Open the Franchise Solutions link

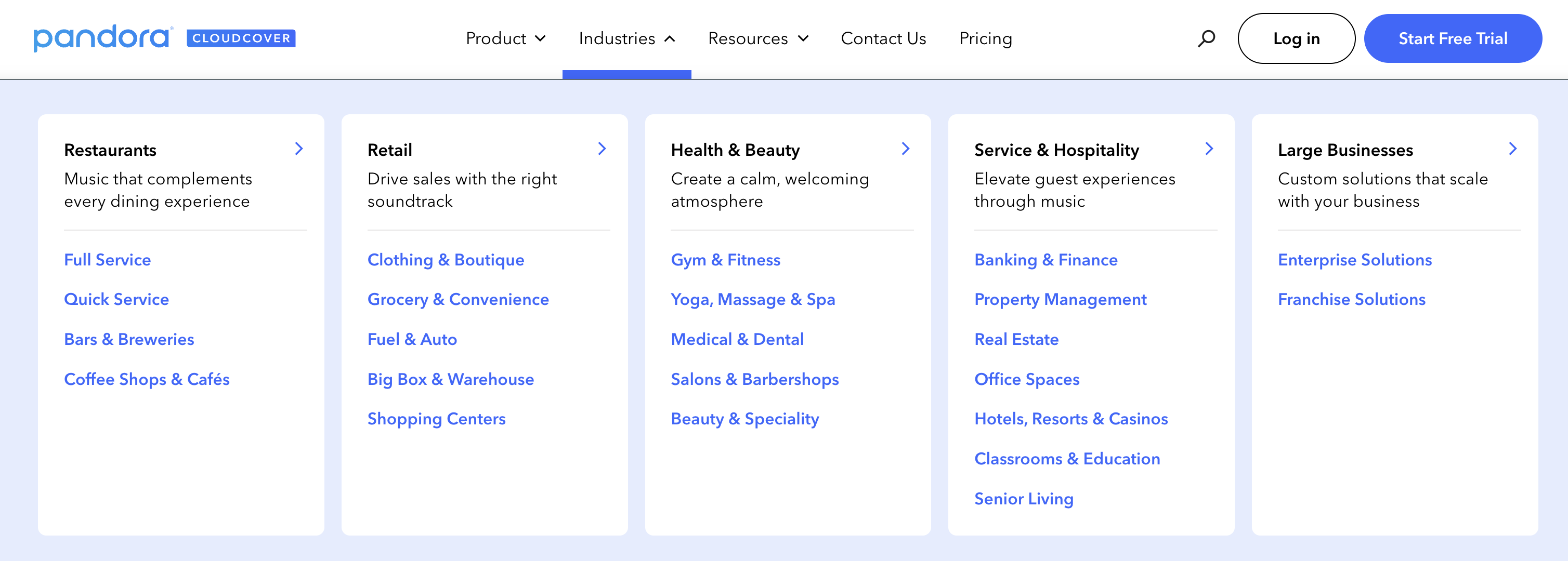[x=1351, y=299]
